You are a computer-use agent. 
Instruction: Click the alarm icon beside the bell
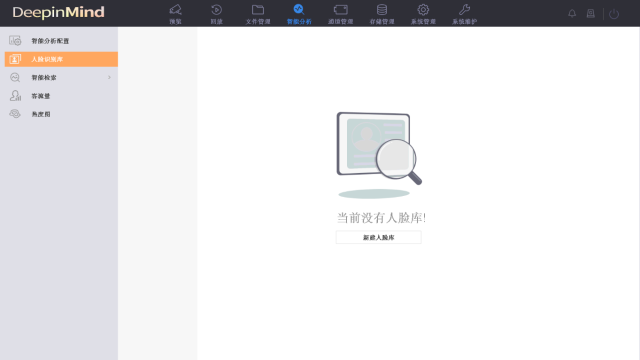[x=591, y=13]
